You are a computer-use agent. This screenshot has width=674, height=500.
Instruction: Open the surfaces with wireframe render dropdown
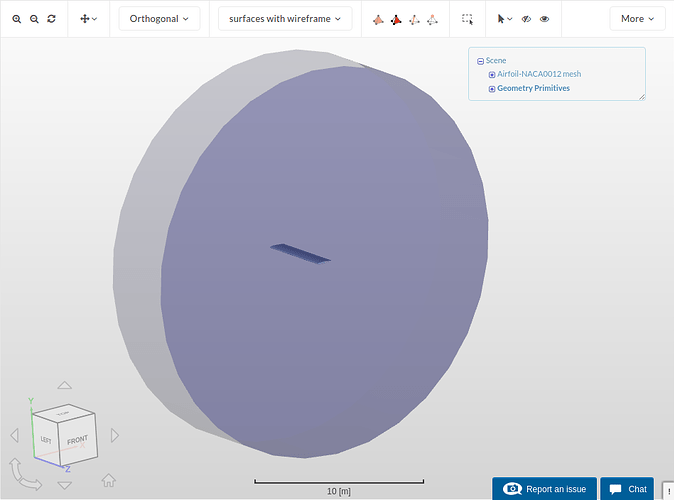point(285,19)
